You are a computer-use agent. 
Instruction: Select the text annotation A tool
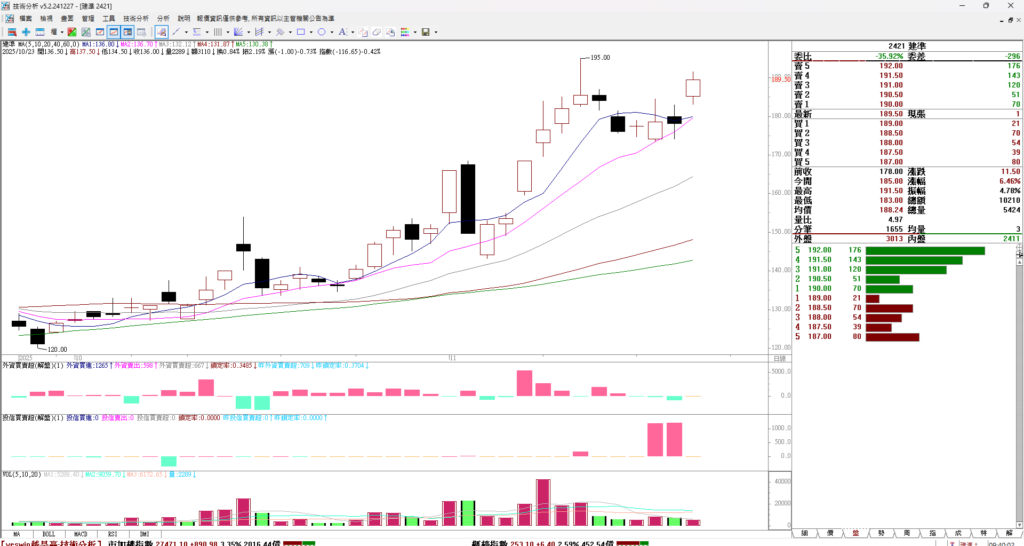pyautogui.click(x=342, y=32)
